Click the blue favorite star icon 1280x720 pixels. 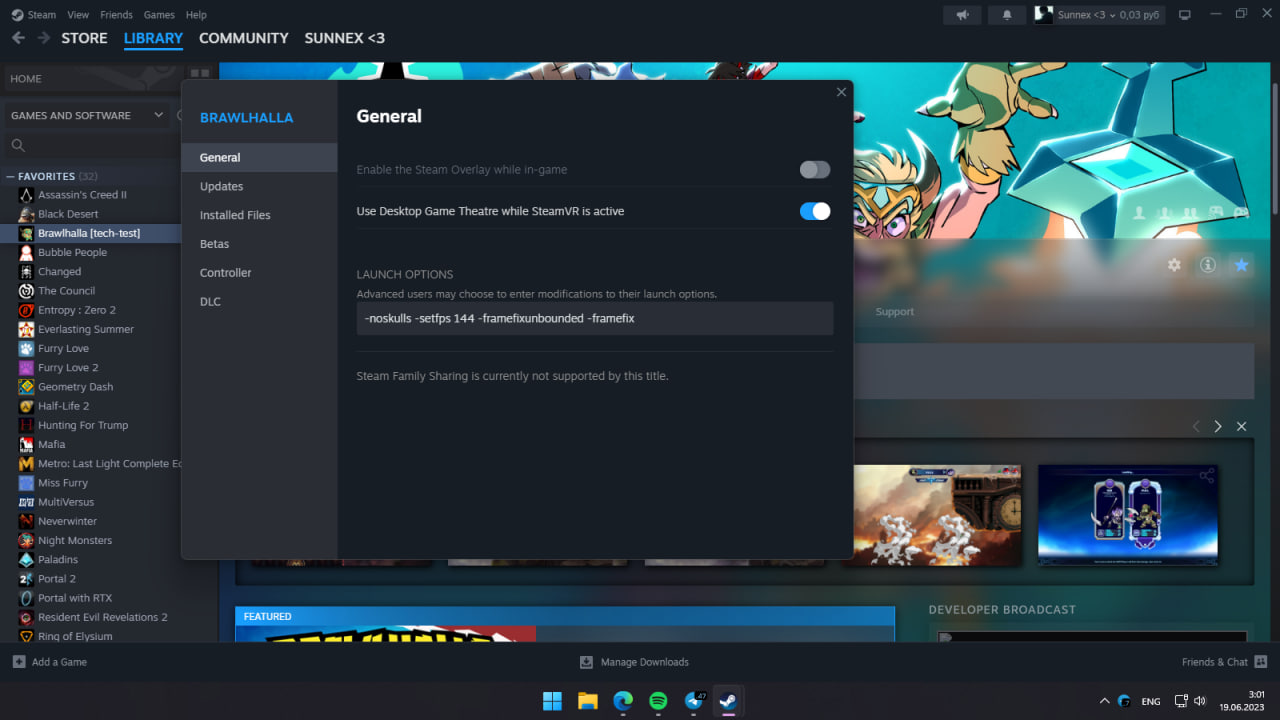click(x=1241, y=265)
